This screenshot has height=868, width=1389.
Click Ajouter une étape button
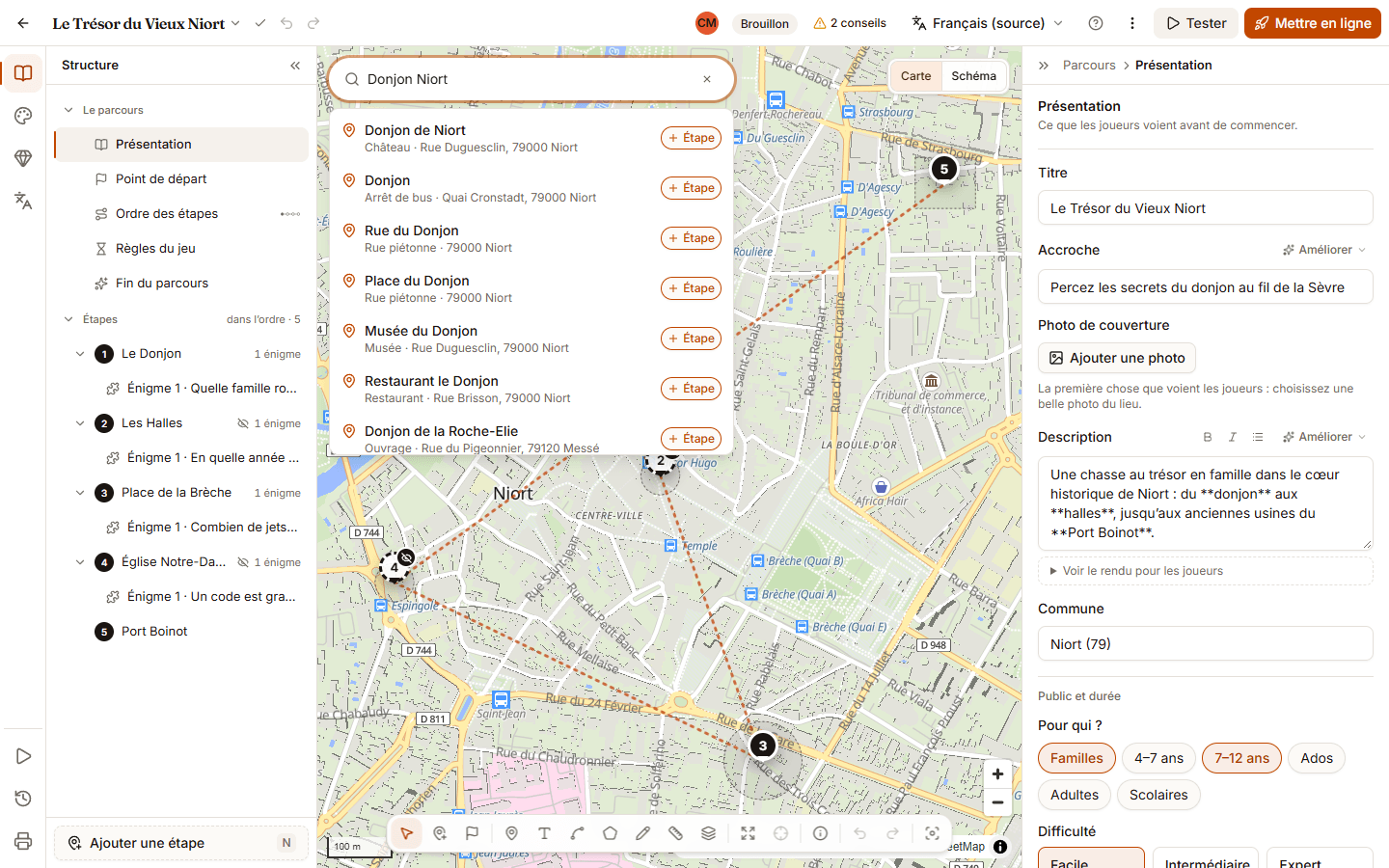point(181,843)
